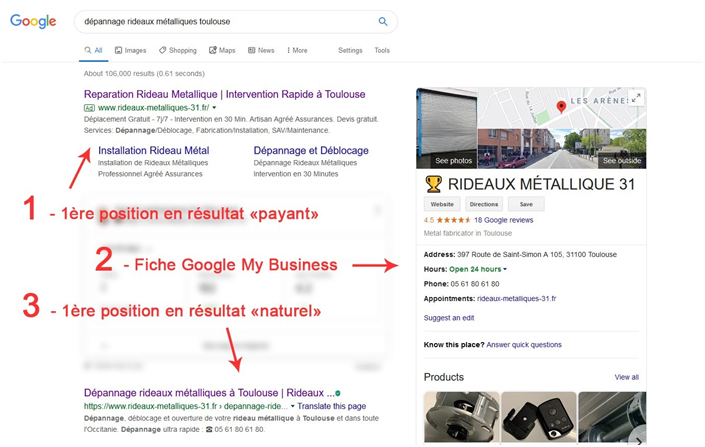
Task: Switch to the Images tab
Action: coord(130,50)
